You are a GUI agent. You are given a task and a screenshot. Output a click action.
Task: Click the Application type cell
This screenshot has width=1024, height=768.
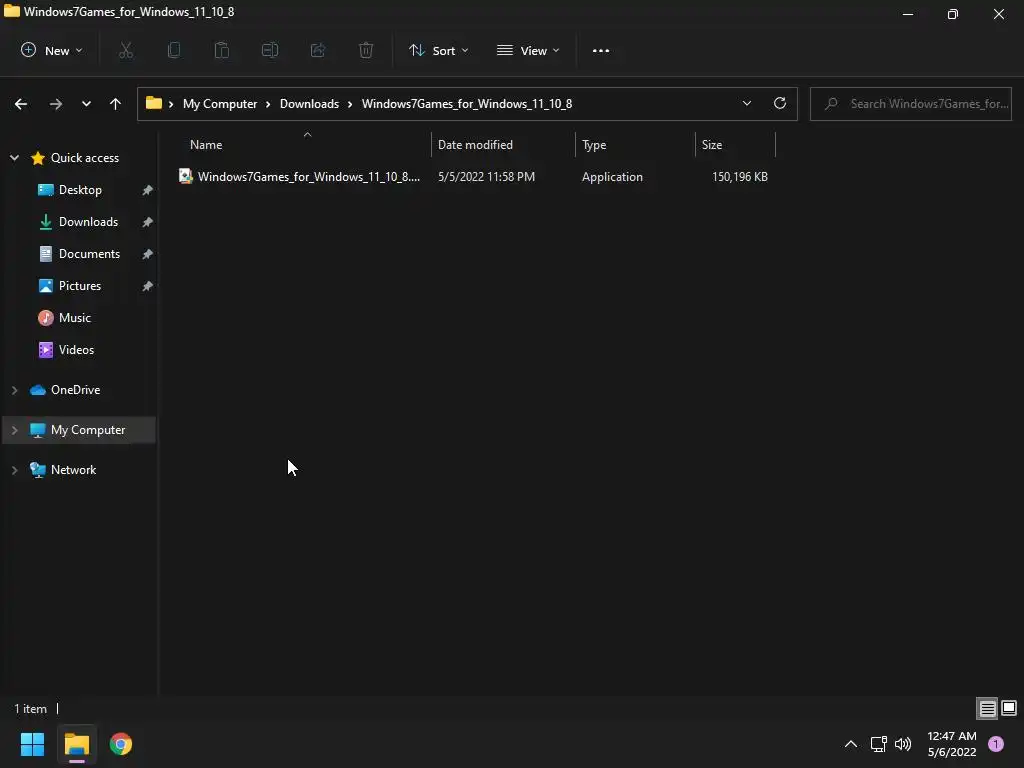[612, 177]
